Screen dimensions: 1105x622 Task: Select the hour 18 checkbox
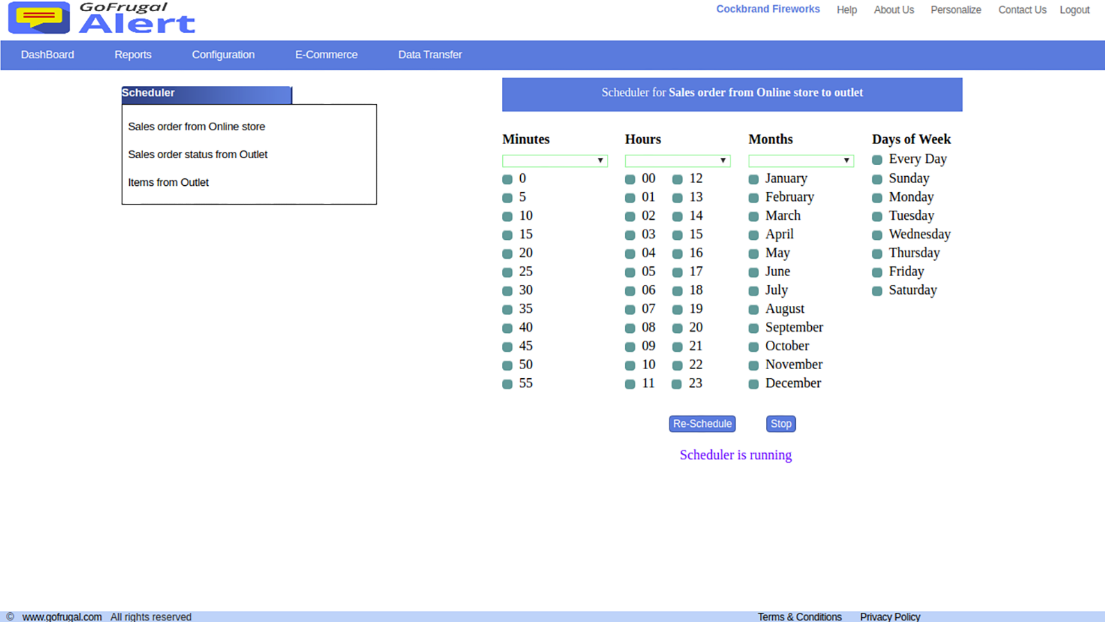677,291
